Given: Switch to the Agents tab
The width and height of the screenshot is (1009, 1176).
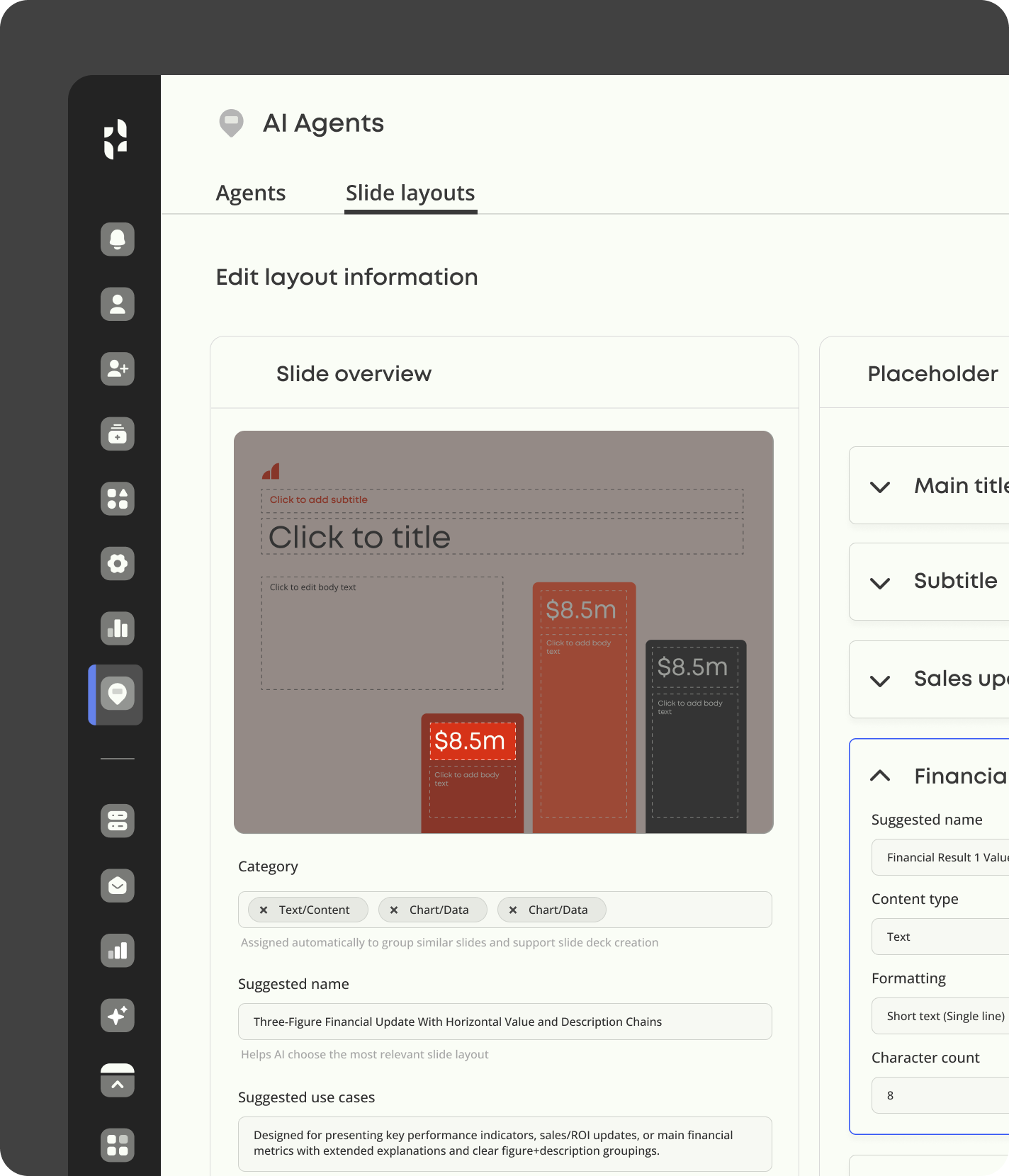Looking at the screenshot, I should pos(251,193).
